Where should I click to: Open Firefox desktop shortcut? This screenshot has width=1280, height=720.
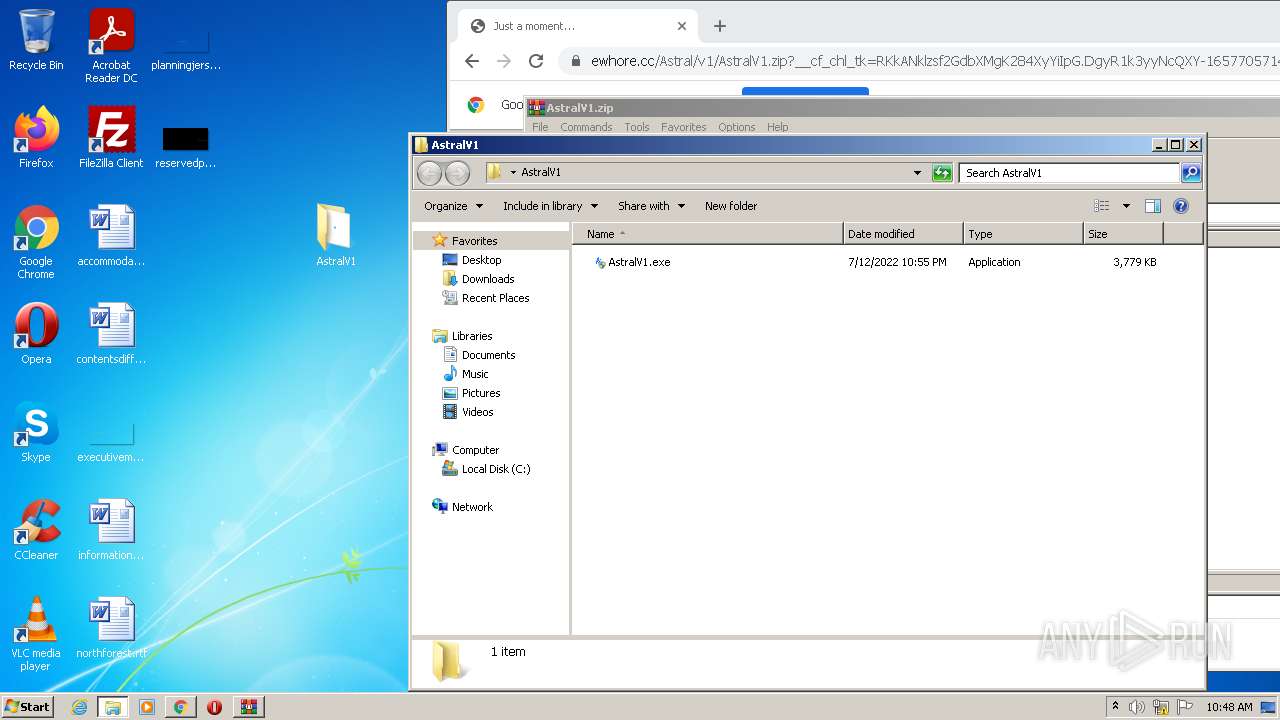36,138
